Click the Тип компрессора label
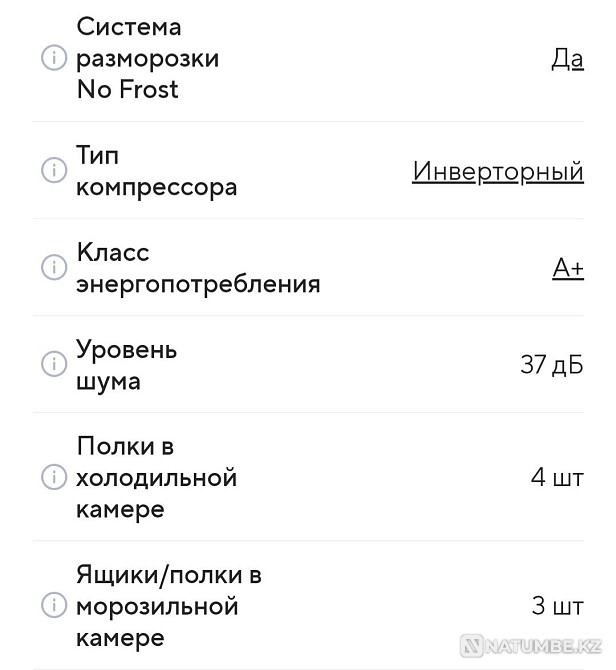The height and width of the screenshot is (670, 616). tap(156, 171)
